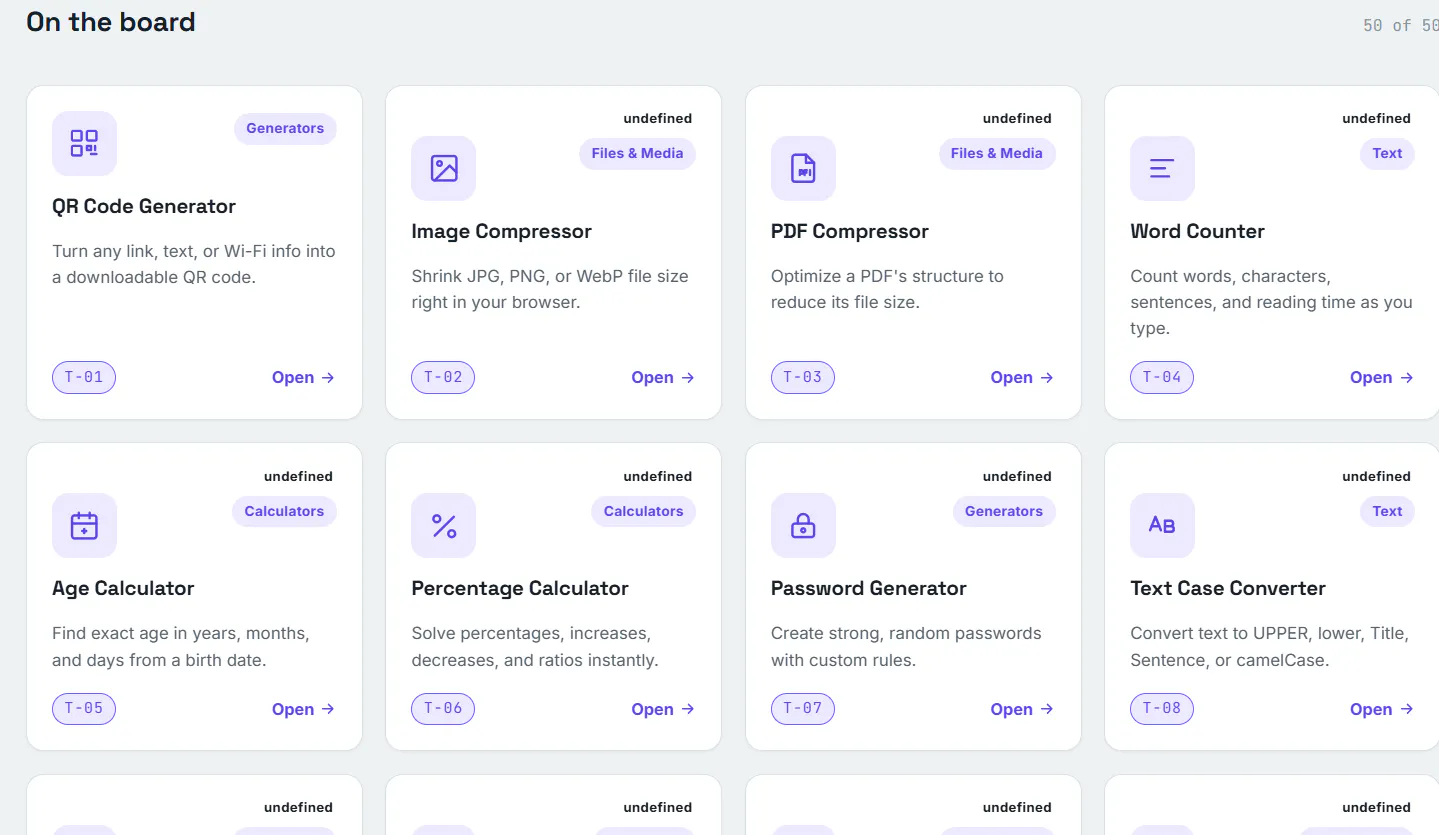
Task: Click 'Count words, characters' description
Action: pyautogui.click(x=1271, y=302)
